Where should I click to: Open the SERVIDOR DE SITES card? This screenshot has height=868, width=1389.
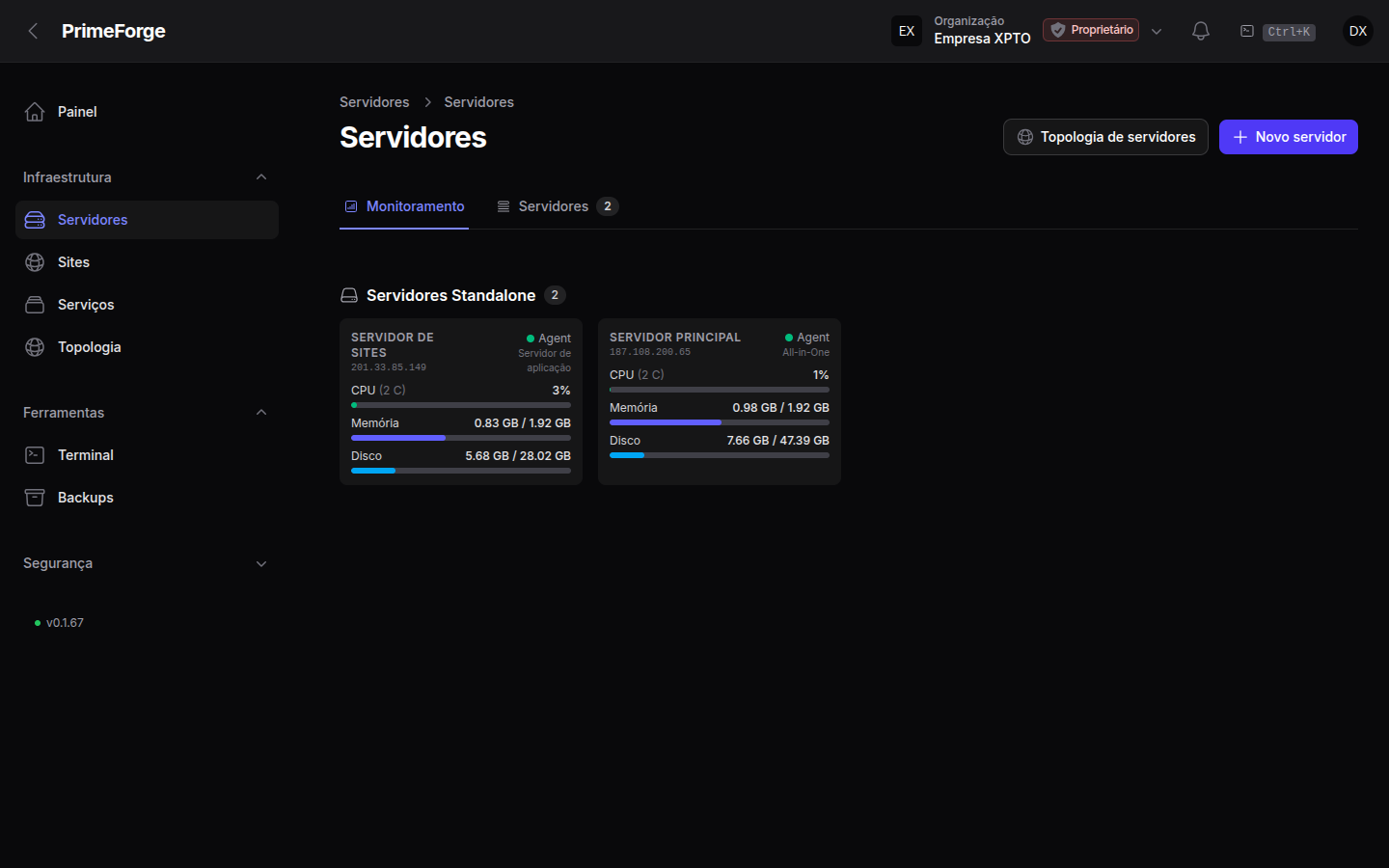click(461, 401)
